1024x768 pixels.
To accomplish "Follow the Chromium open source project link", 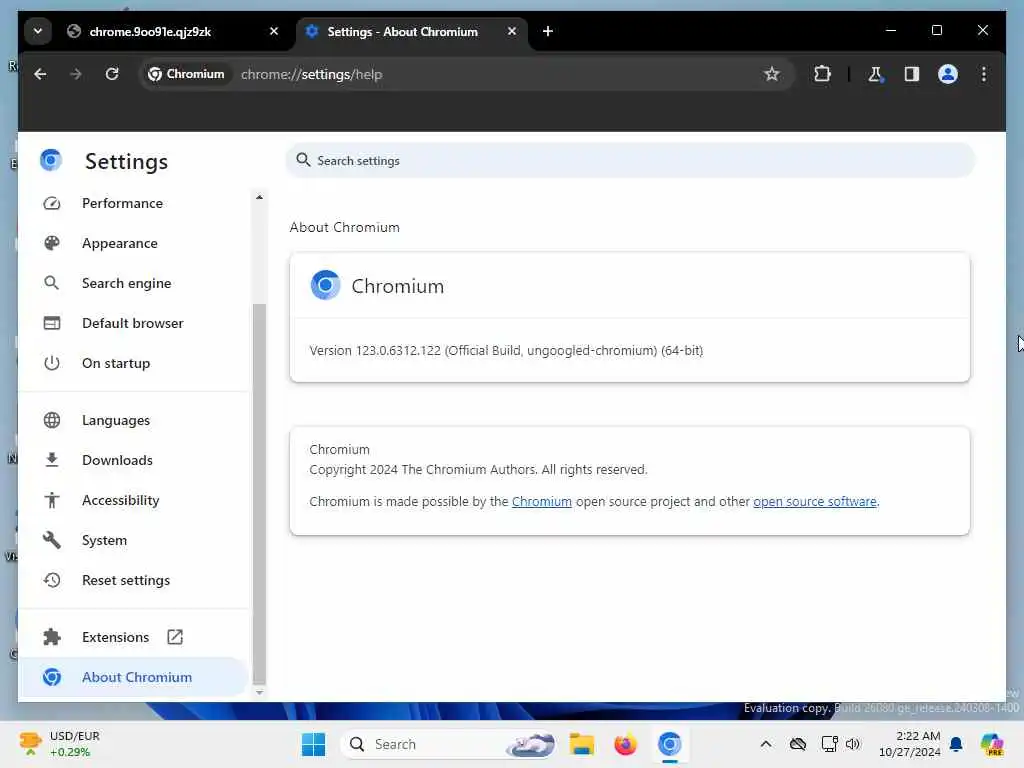I will 541,502.
